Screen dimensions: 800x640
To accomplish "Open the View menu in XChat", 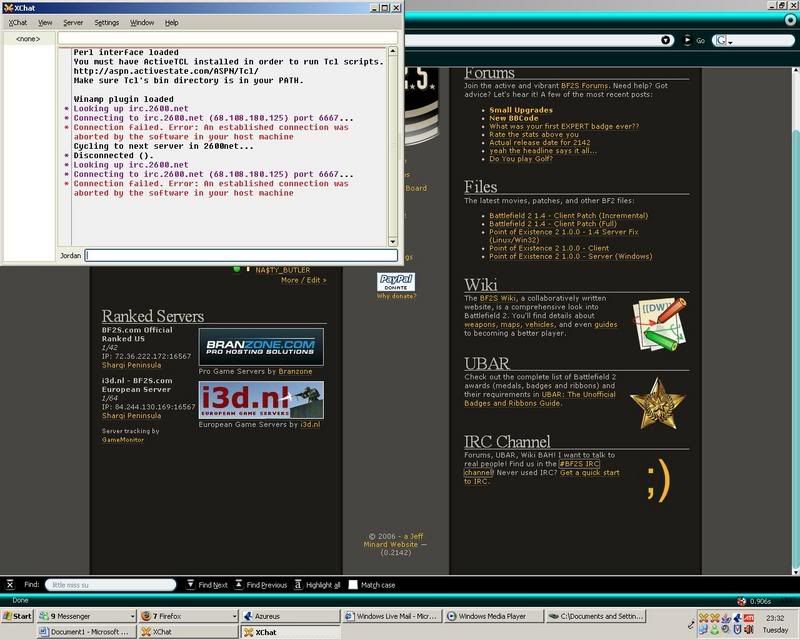I will [45, 22].
